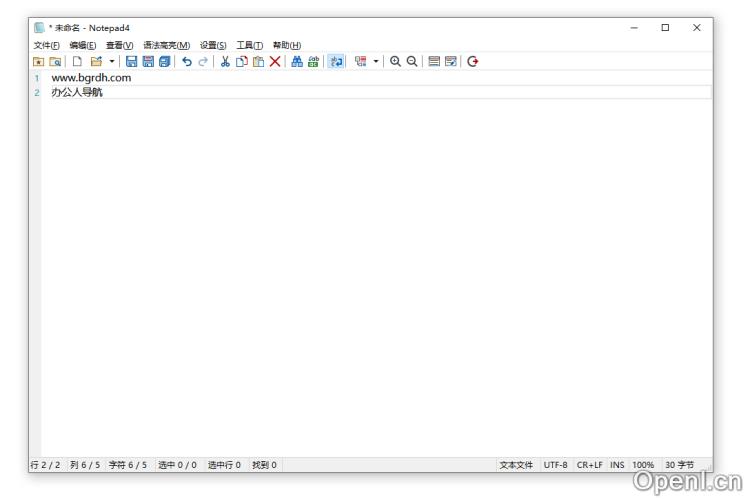Redo the last undone edit
This screenshot has width=750, height=499.
point(203,62)
